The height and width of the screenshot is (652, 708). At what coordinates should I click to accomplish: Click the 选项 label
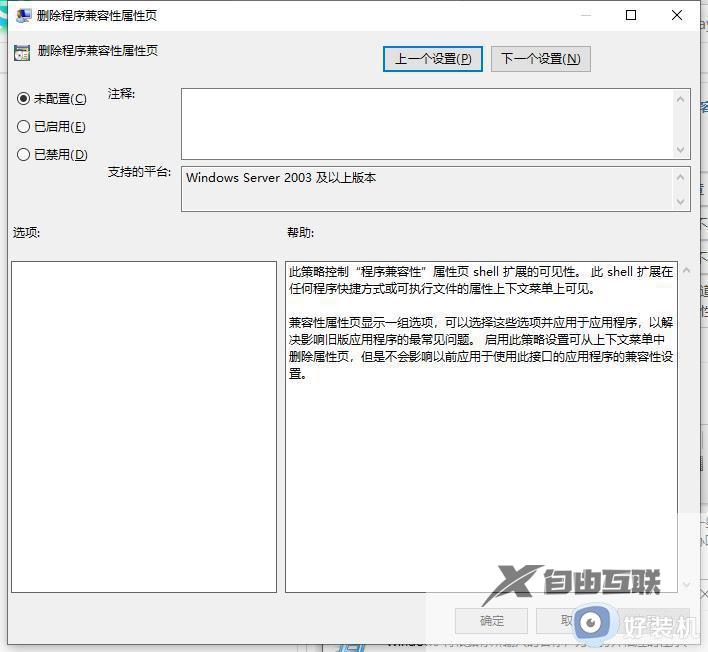coord(26,233)
